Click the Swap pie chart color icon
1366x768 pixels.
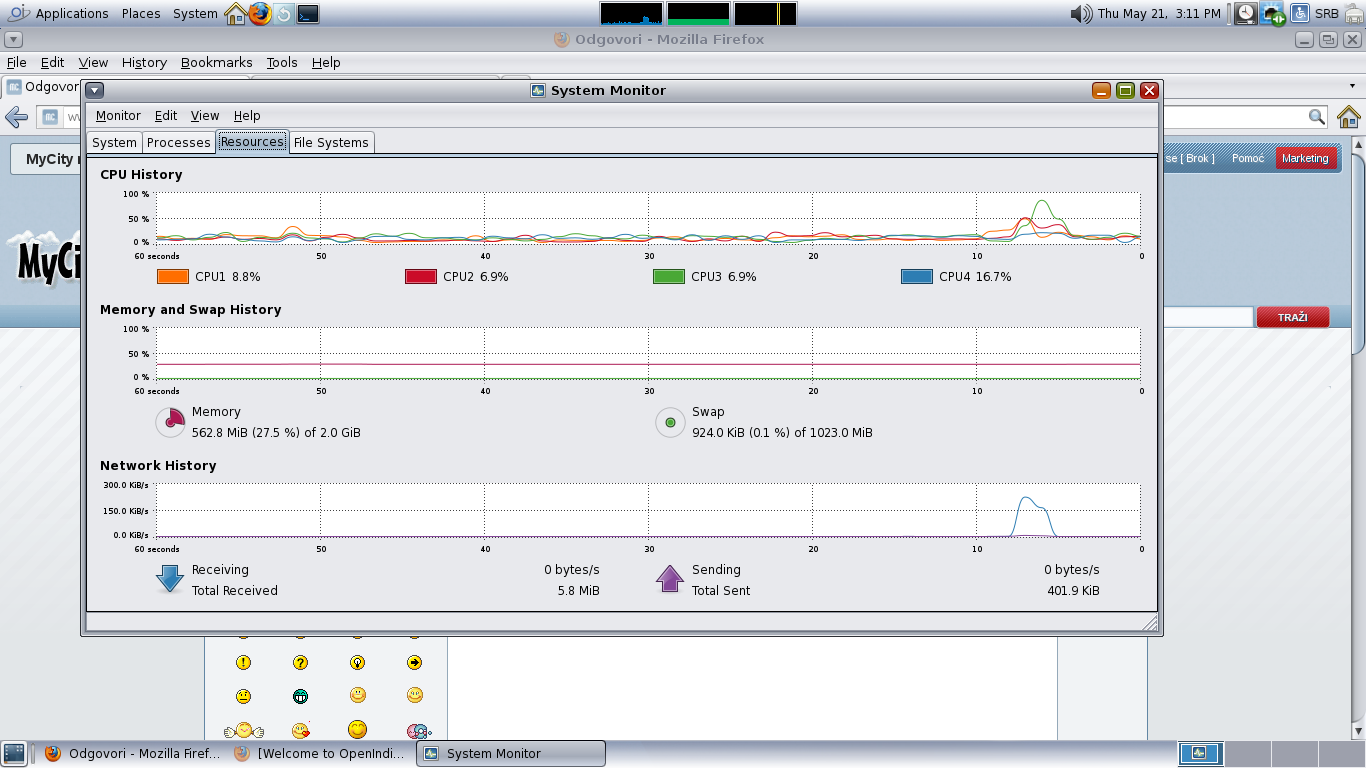click(x=670, y=422)
